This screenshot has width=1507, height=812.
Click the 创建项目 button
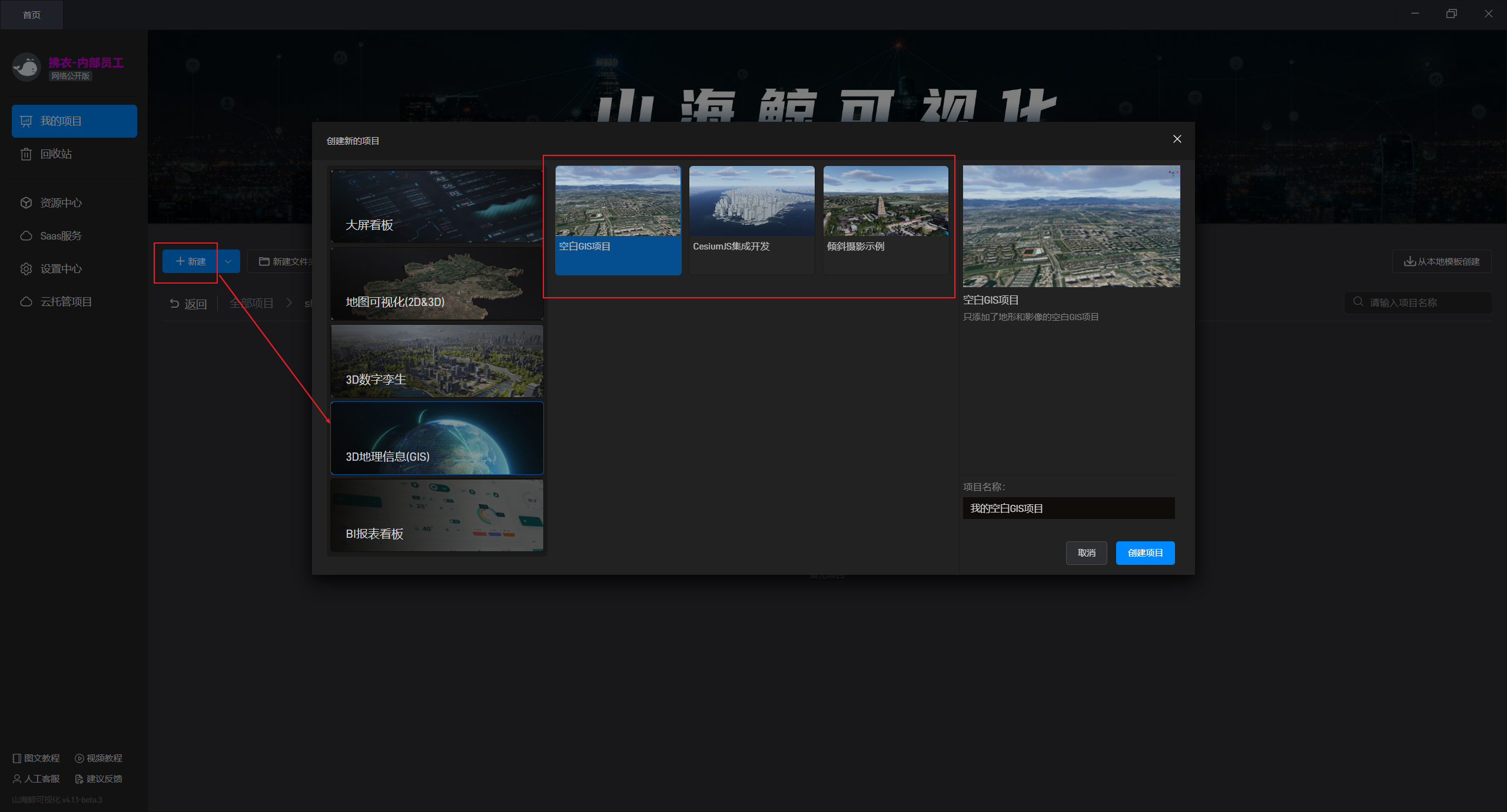tap(1144, 553)
